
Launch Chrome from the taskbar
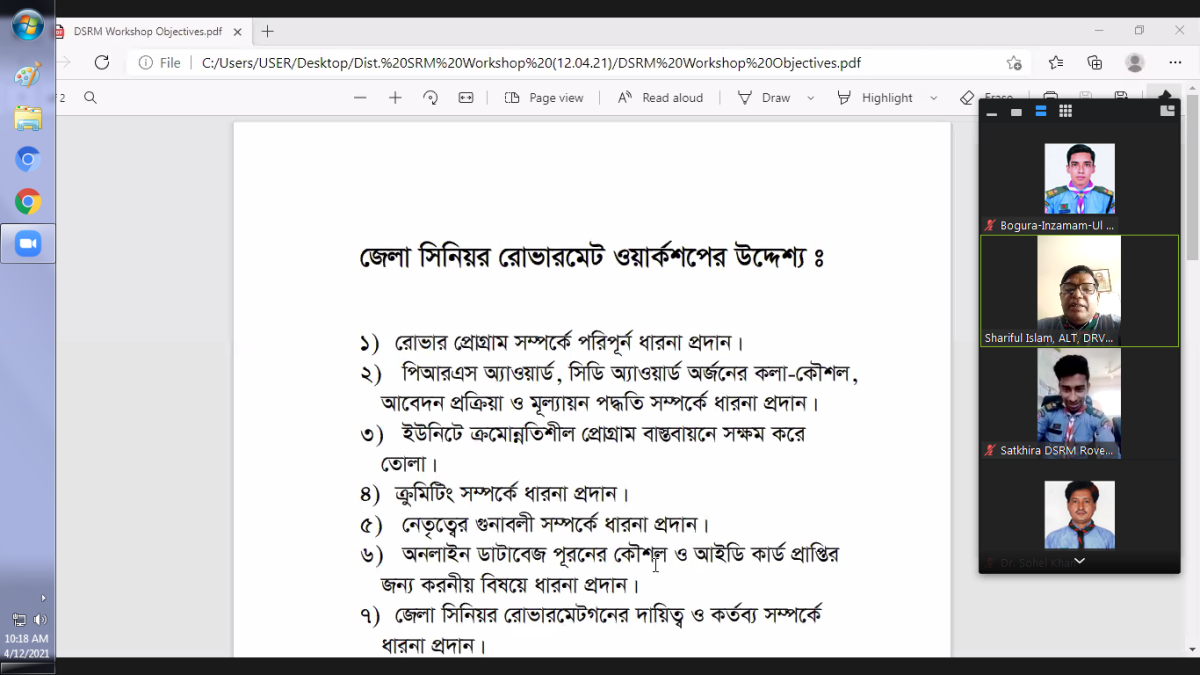(x=27, y=201)
